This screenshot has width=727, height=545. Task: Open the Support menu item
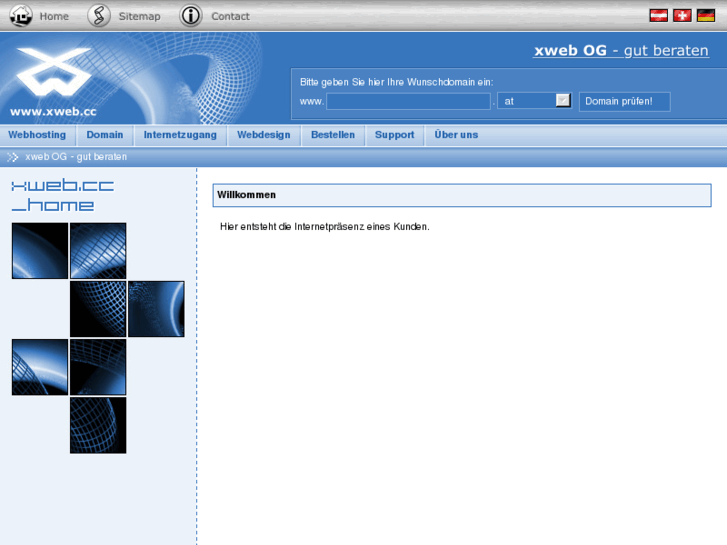pos(395,135)
